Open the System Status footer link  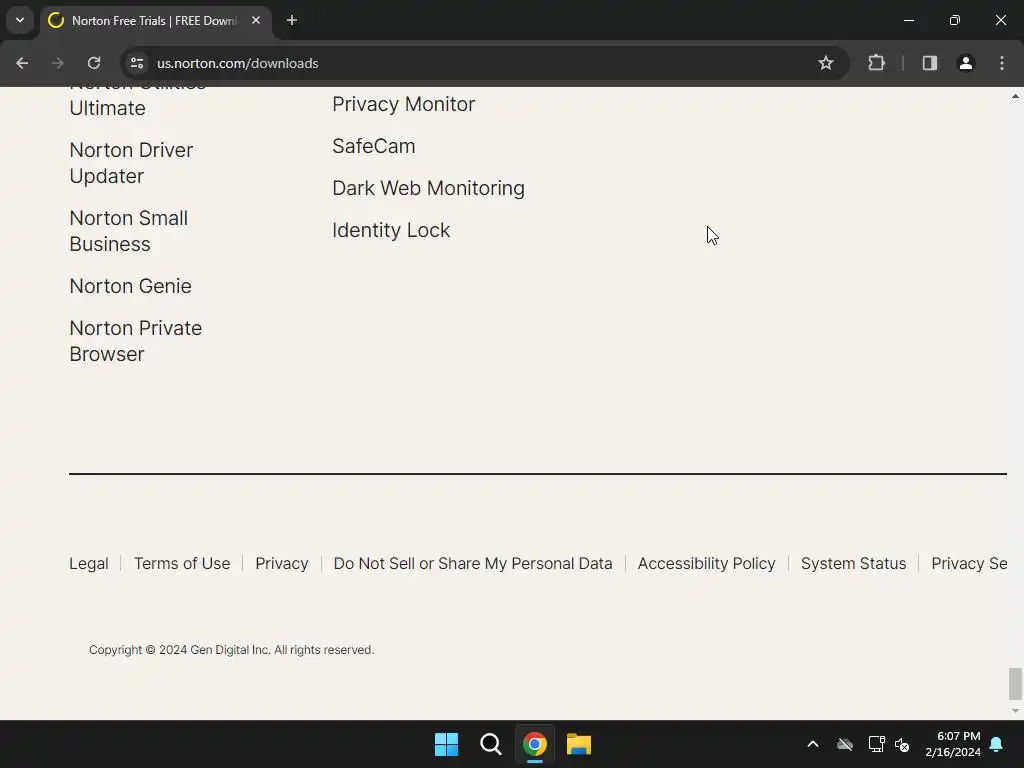854,564
